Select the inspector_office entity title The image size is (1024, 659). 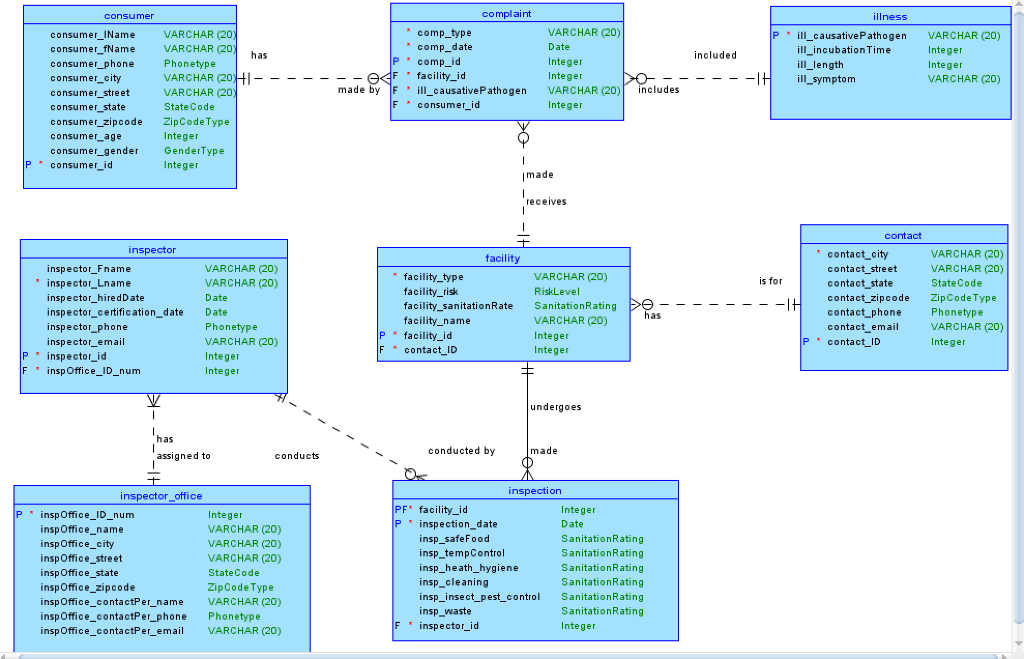click(161, 496)
